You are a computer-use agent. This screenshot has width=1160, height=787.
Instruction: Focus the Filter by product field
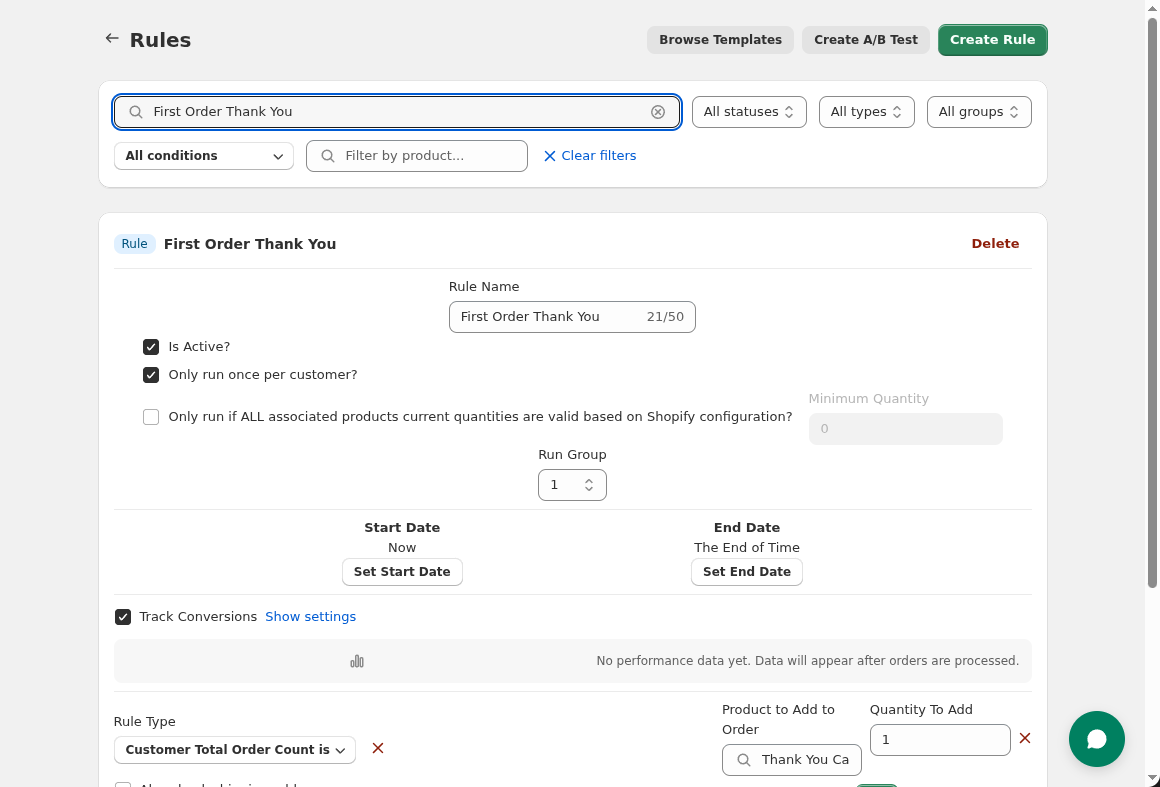(x=417, y=156)
